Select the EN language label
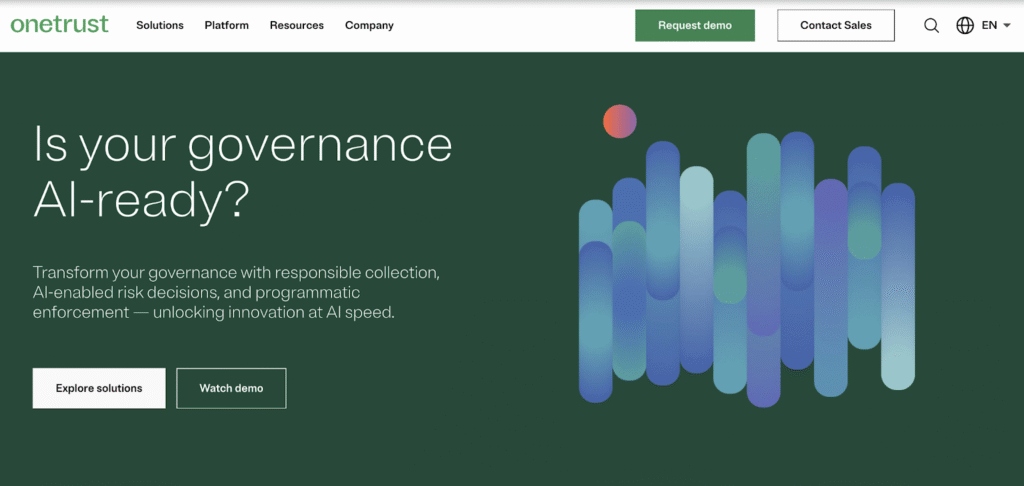This screenshot has width=1024, height=486. click(x=989, y=26)
